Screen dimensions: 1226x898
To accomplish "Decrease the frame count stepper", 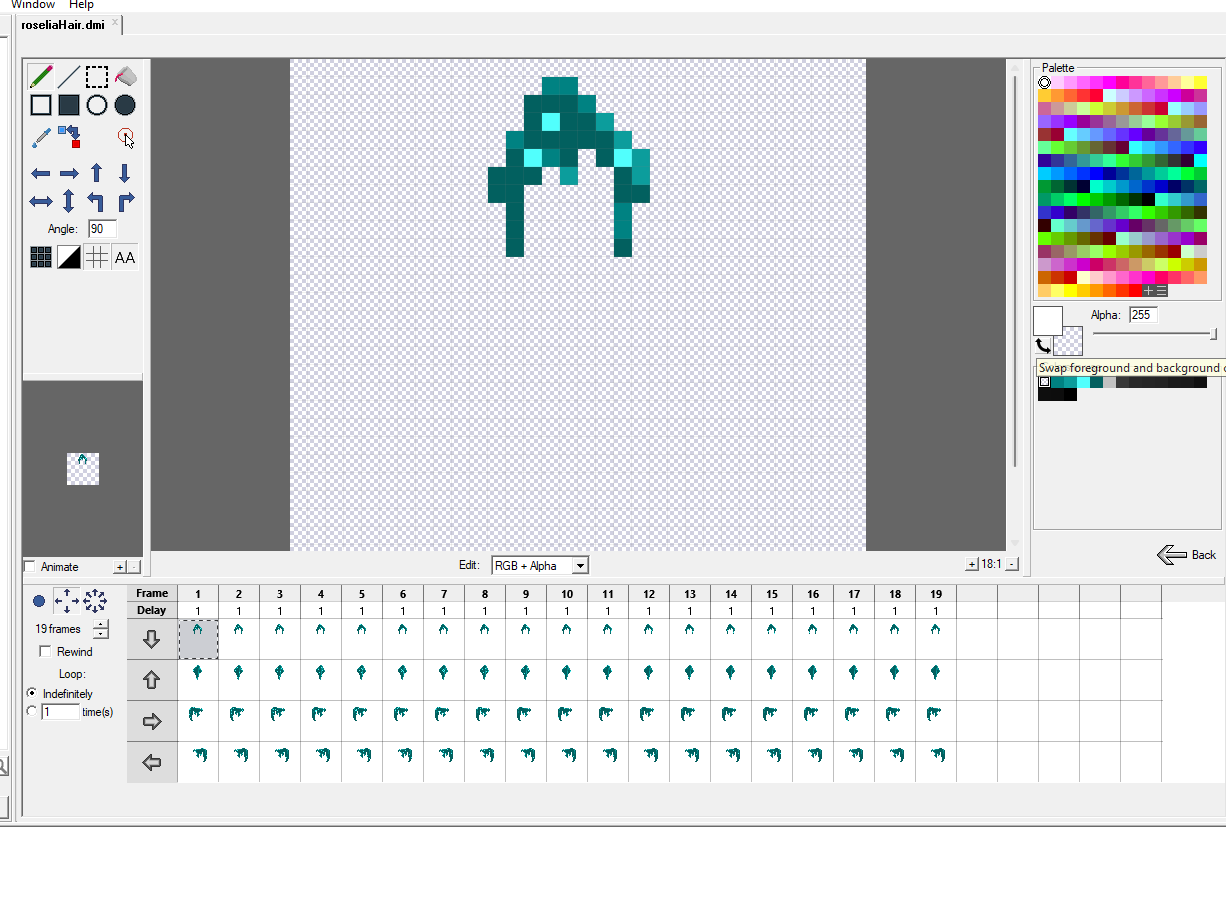I will click(101, 634).
